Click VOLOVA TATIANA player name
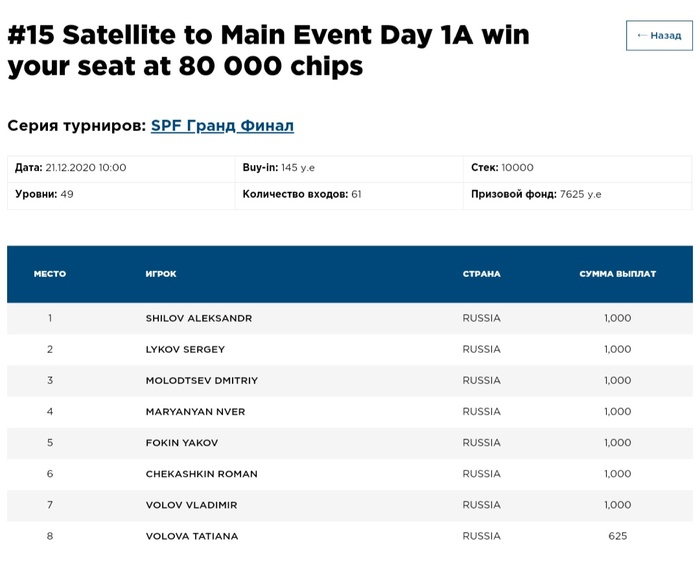700x576 pixels. (x=192, y=536)
